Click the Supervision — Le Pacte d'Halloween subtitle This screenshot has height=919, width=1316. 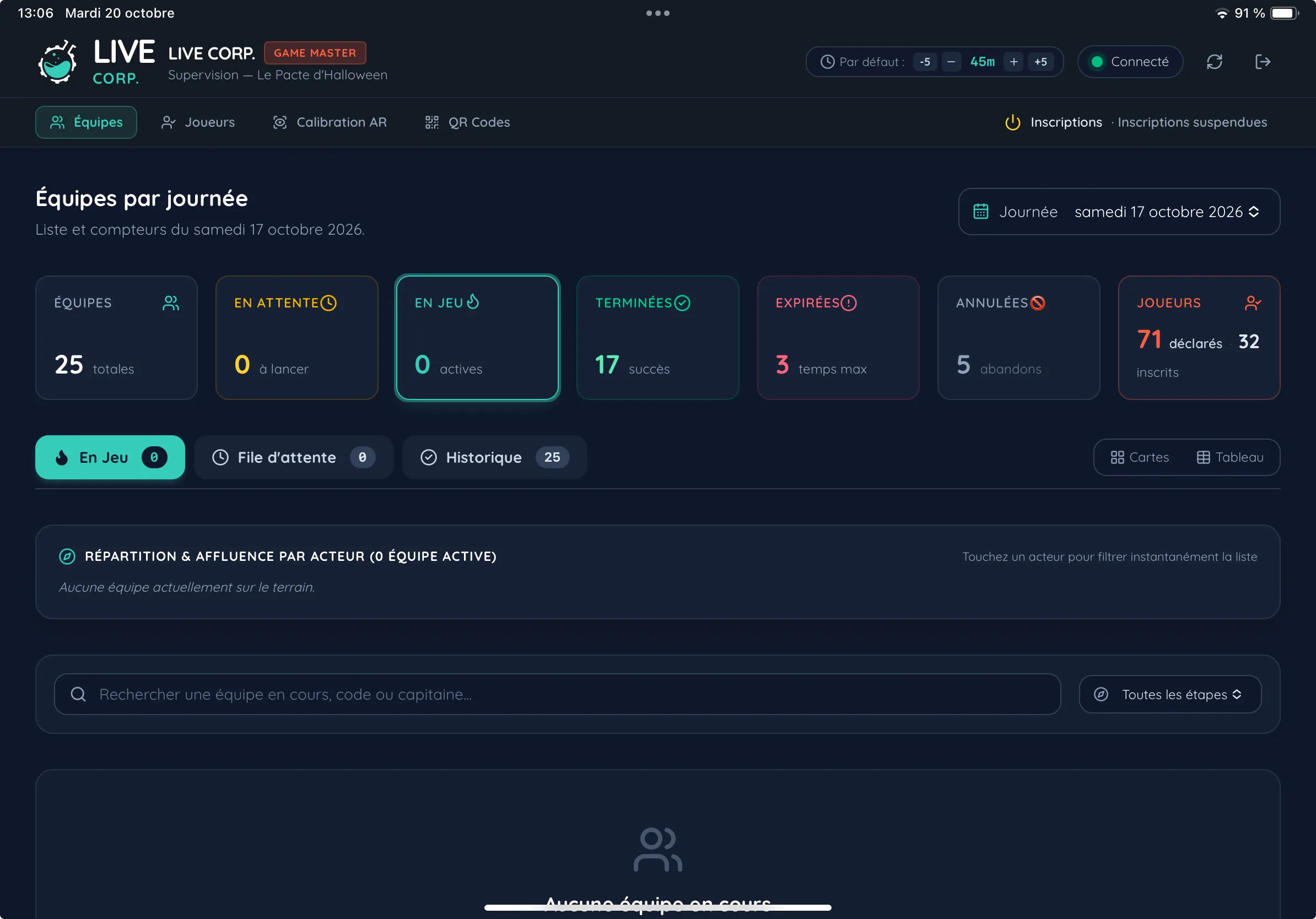point(277,75)
